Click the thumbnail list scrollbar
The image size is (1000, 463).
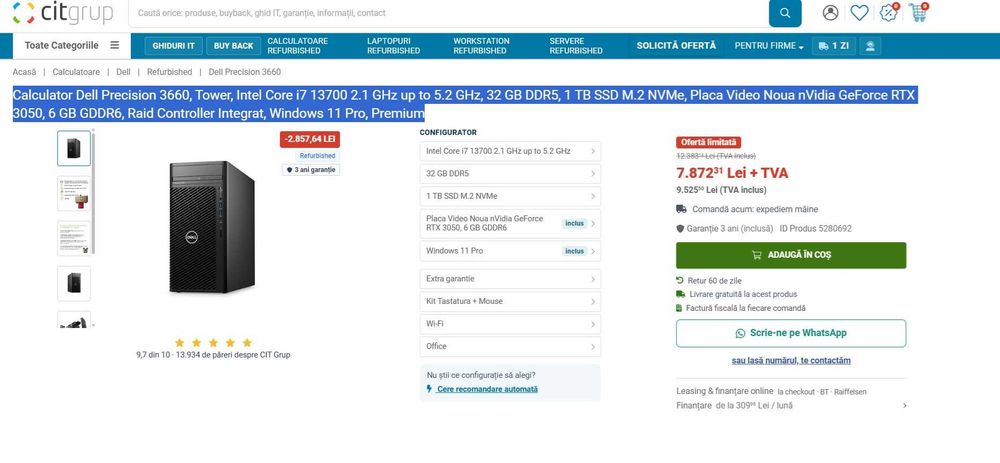pyautogui.click(x=93, y=191)
